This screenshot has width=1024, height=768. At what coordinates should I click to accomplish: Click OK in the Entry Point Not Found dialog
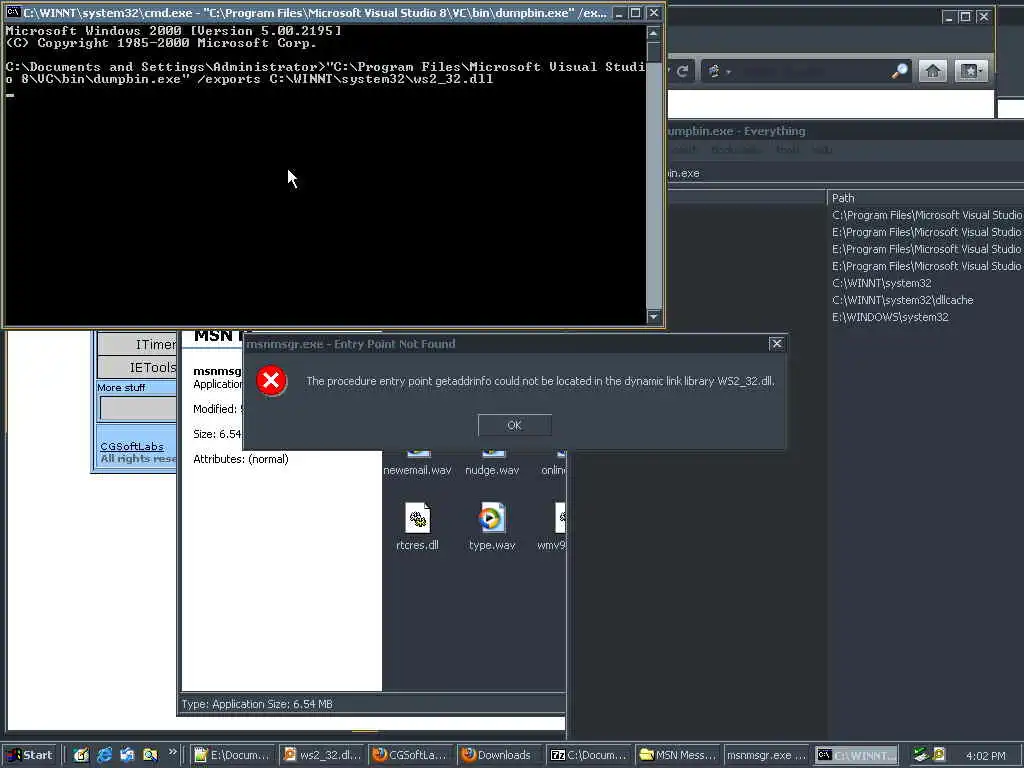[x=515, y=425]
